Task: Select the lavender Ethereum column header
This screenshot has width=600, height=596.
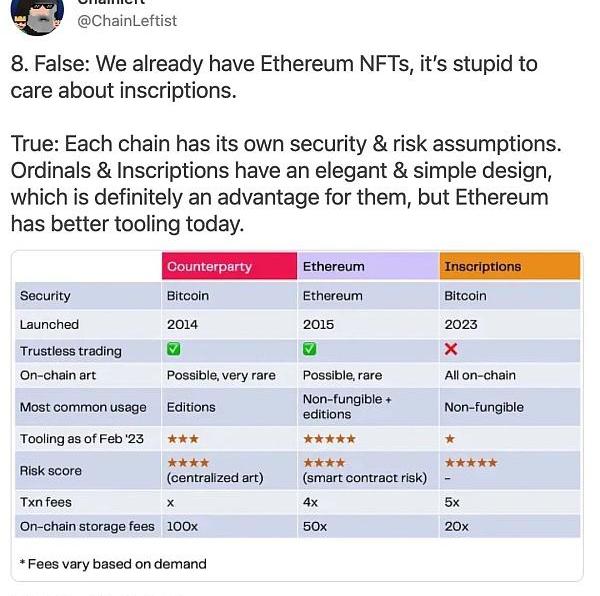Action: [x=368, y=266]
